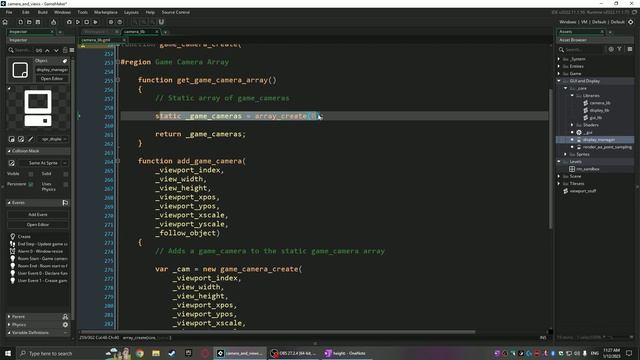Save the project using the disk icon

pyautogui.click(x=38, y=22)
